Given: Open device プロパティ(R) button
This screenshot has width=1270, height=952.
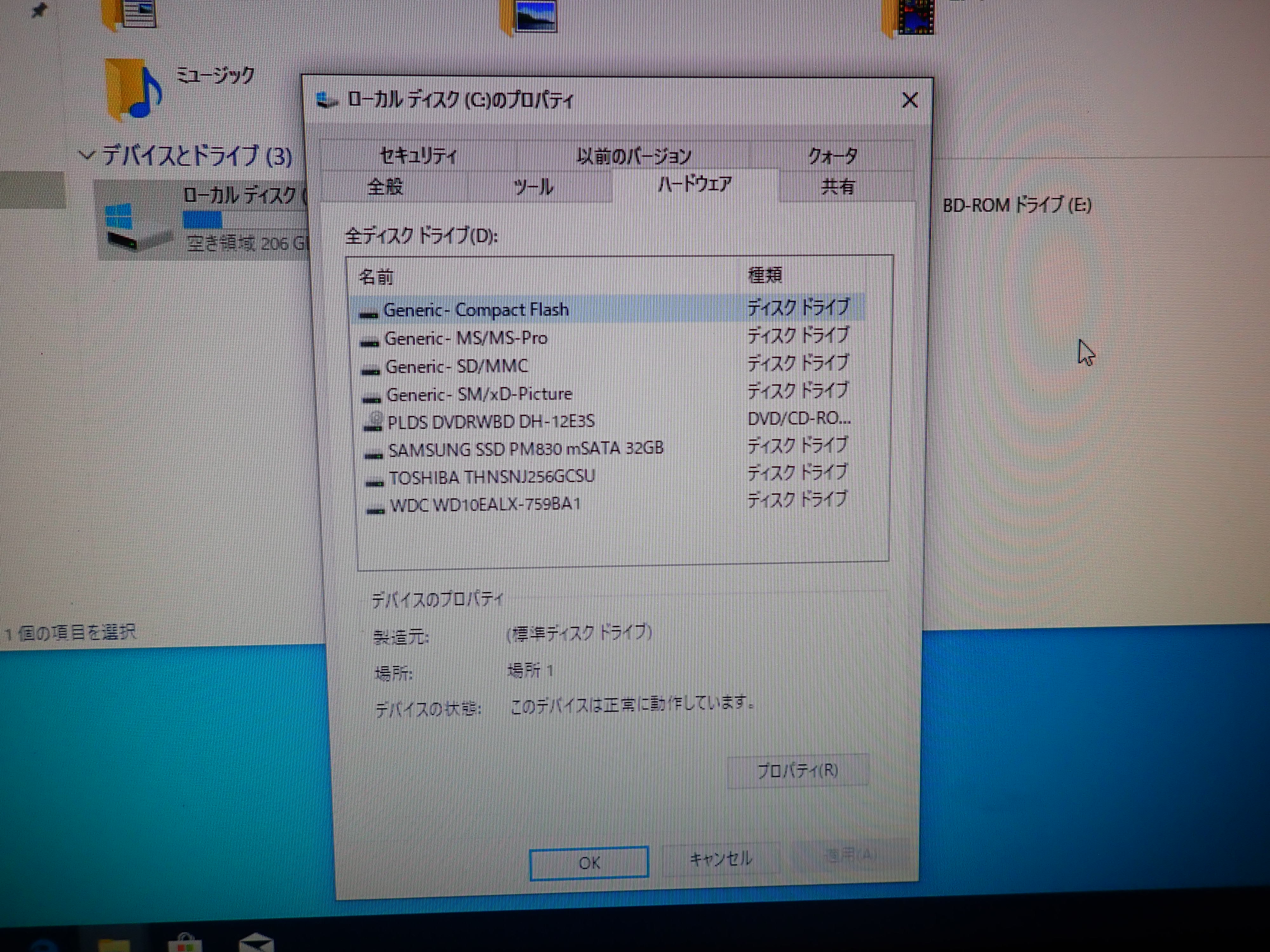Looking at the screenshot, I should point(798,770).
